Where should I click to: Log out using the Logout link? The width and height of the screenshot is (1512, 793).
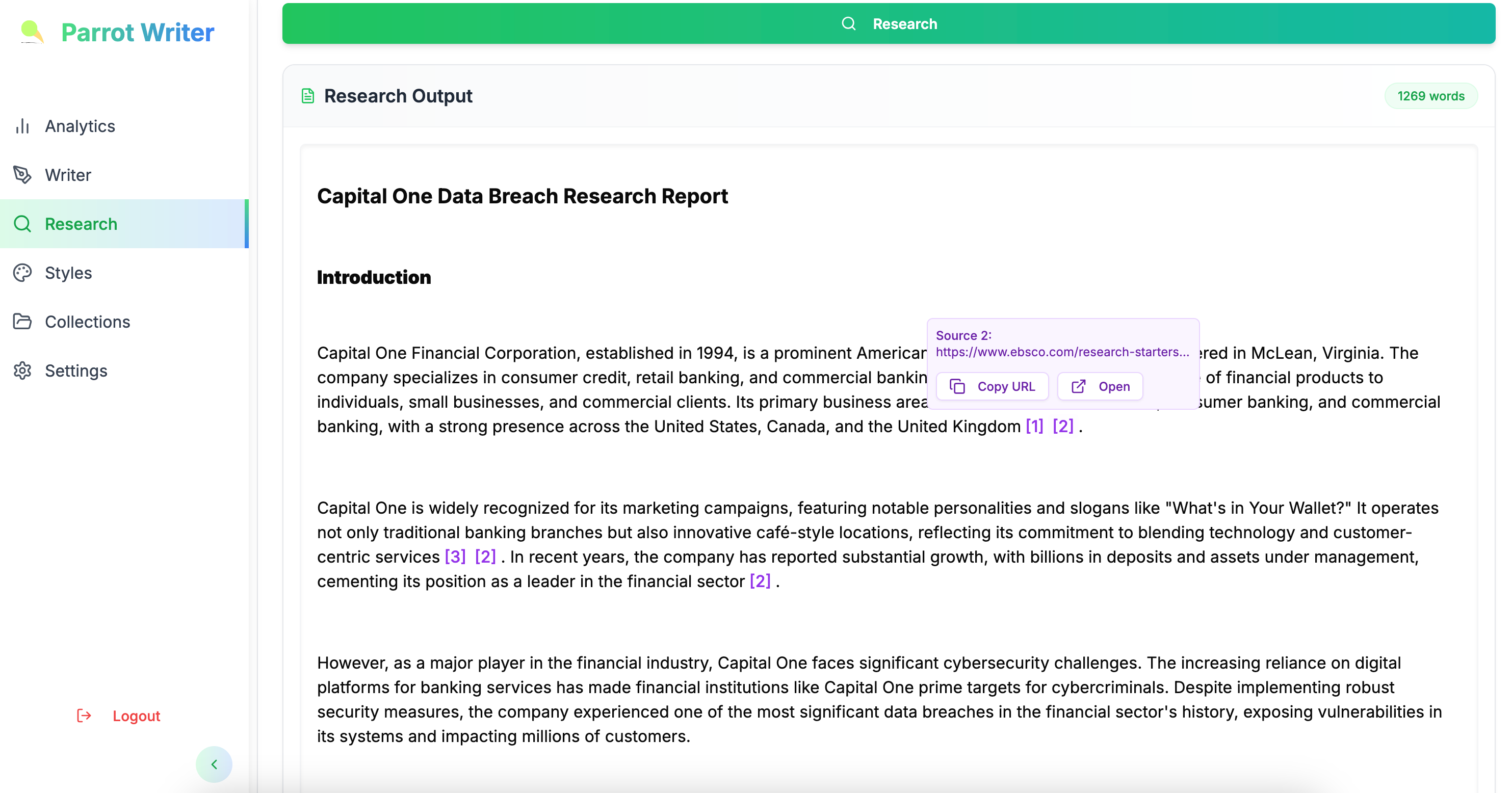pyautogui.click(x=136, y=716)
